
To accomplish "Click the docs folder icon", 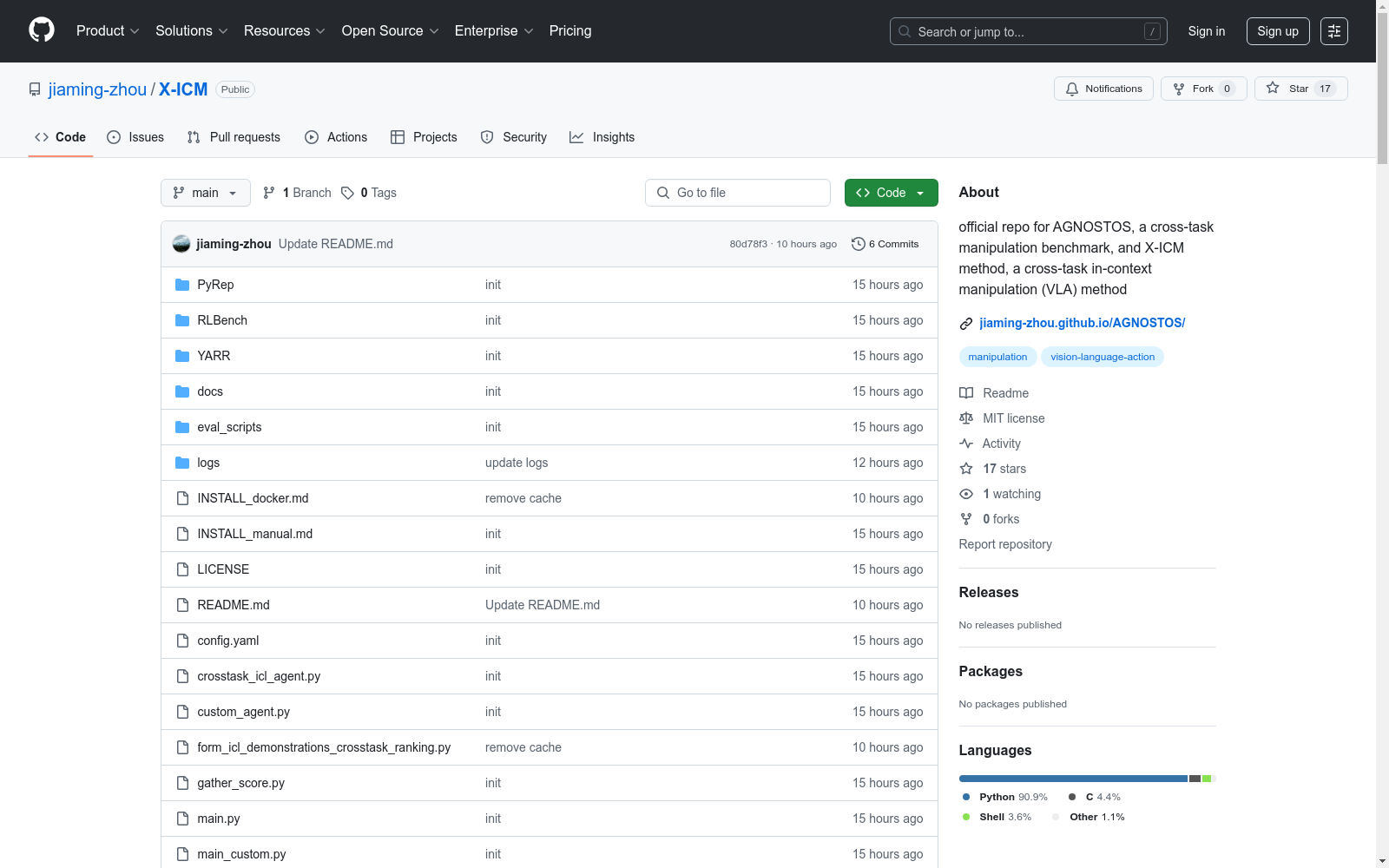I will coord(182,391).
